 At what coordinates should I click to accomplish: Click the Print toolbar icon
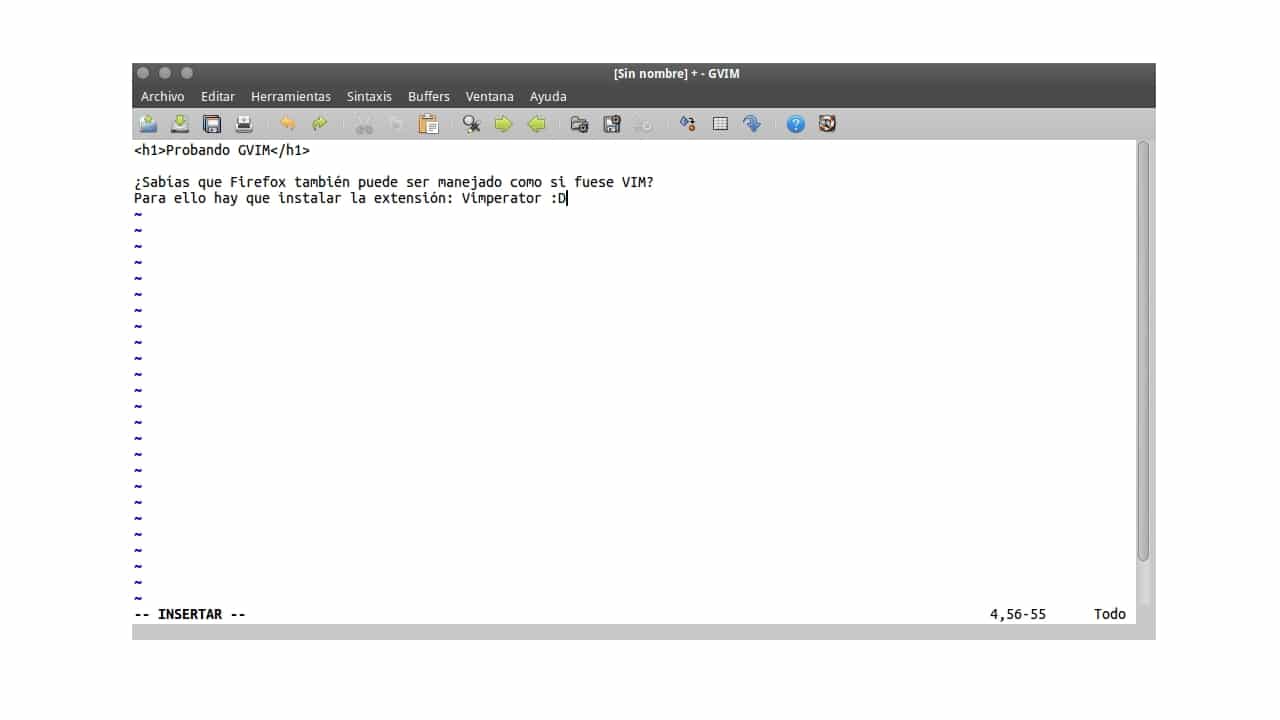coord(244,124)
